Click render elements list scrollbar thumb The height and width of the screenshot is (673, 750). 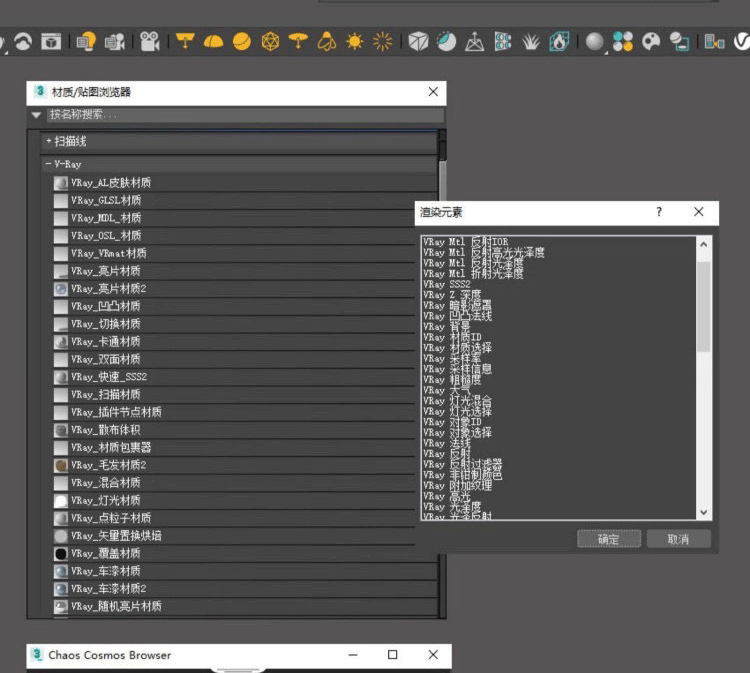click(703, 306)
